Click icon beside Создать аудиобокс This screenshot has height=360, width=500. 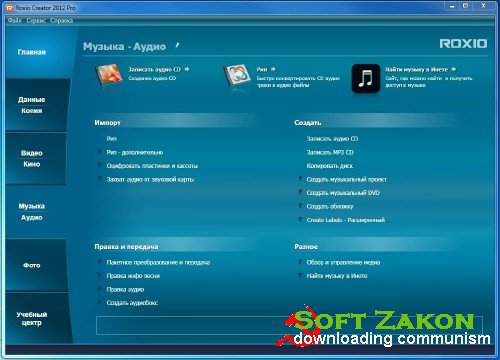tap(100, 302)
